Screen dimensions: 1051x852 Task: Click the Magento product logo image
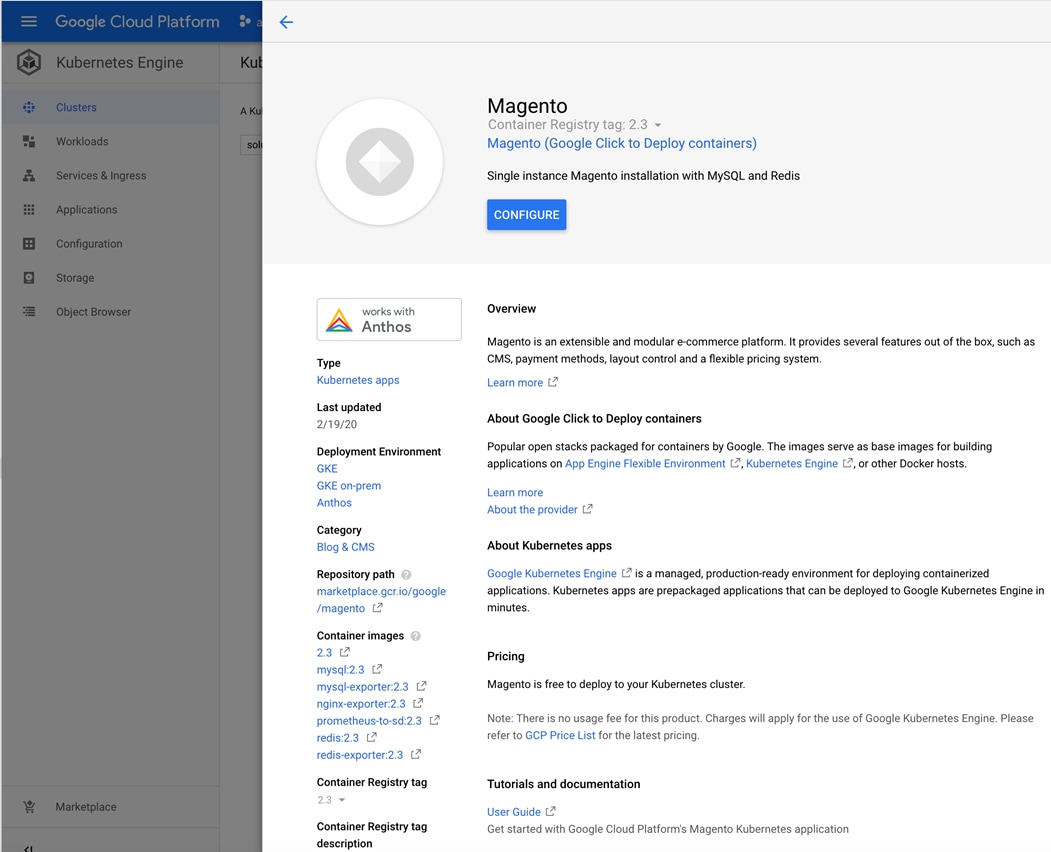pos(379,162)
